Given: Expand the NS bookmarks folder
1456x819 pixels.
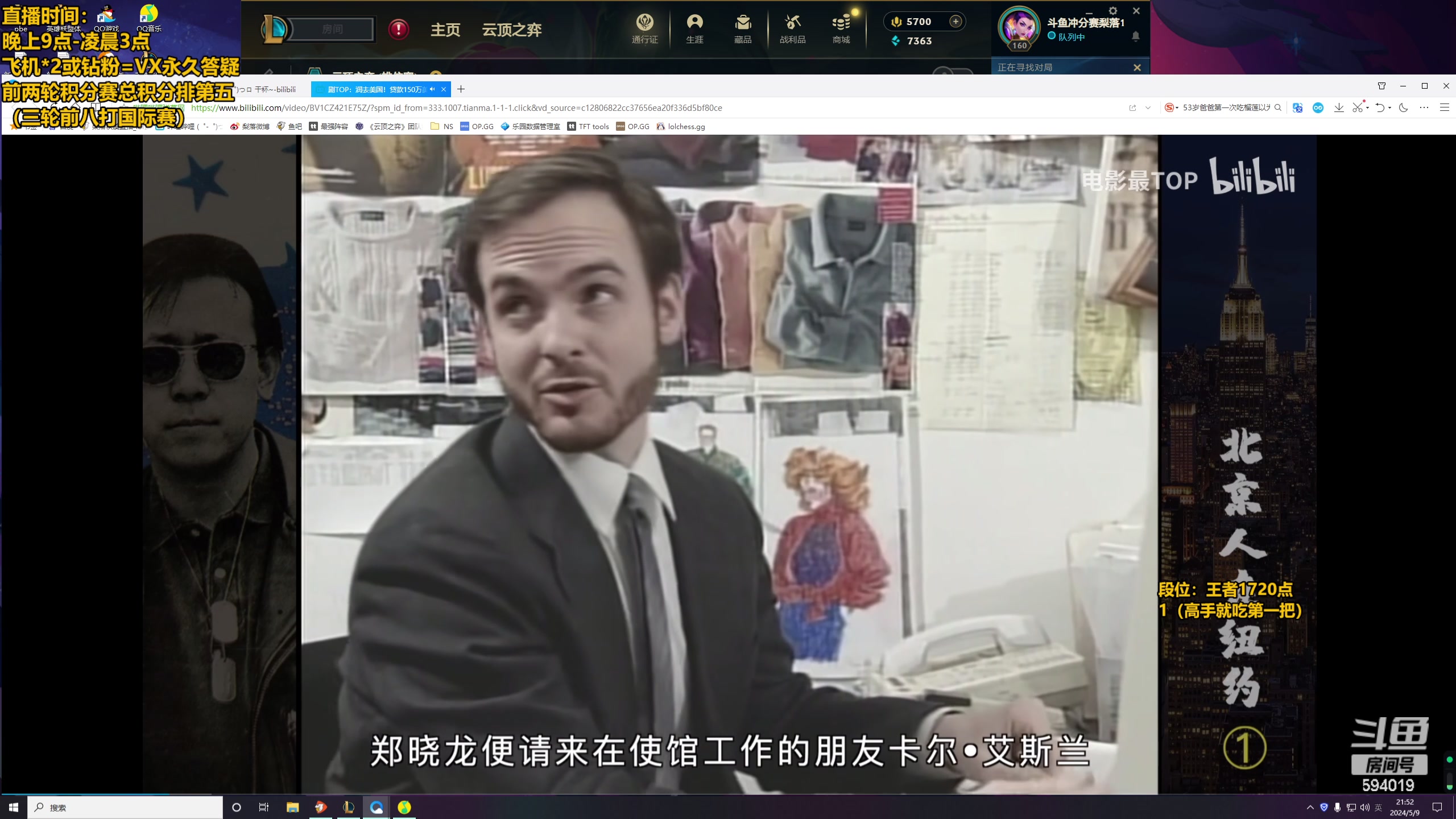Looking at the screenshot, I should point(442,126).
